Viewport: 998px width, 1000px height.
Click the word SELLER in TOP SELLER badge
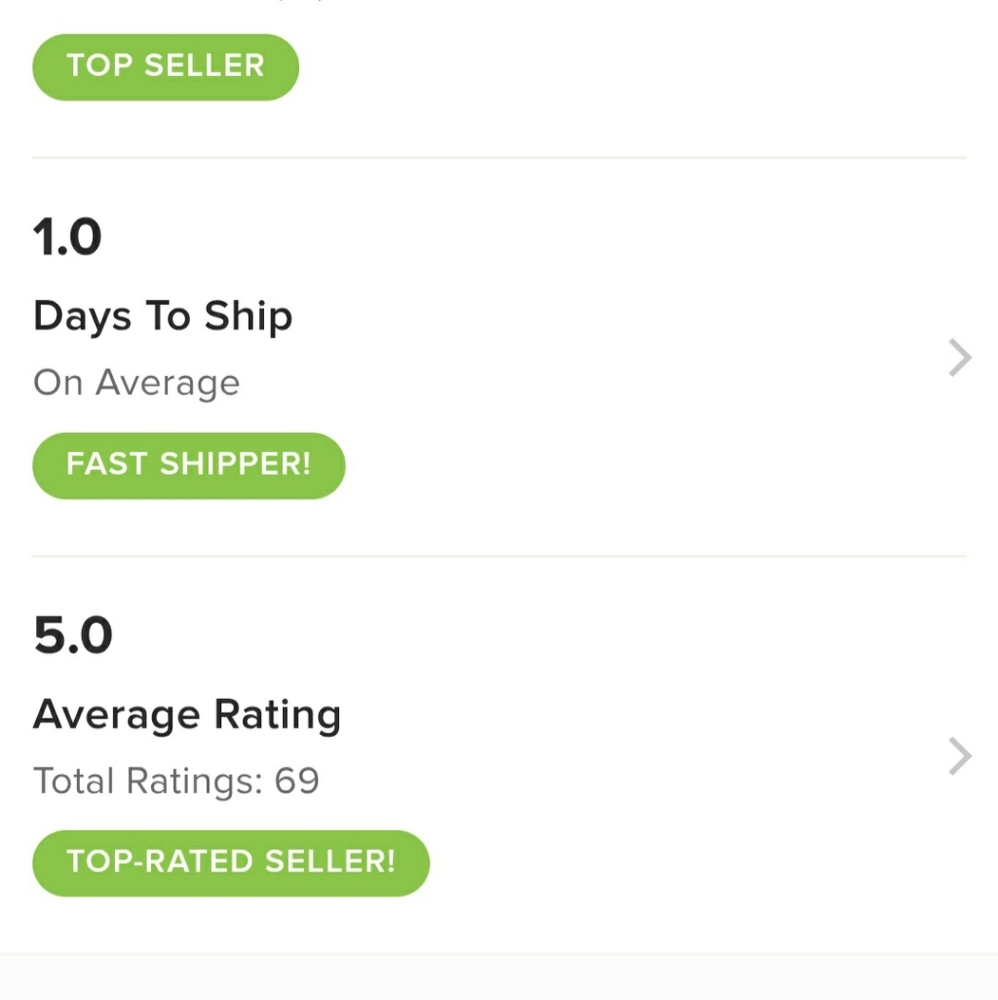click(204, 66)
